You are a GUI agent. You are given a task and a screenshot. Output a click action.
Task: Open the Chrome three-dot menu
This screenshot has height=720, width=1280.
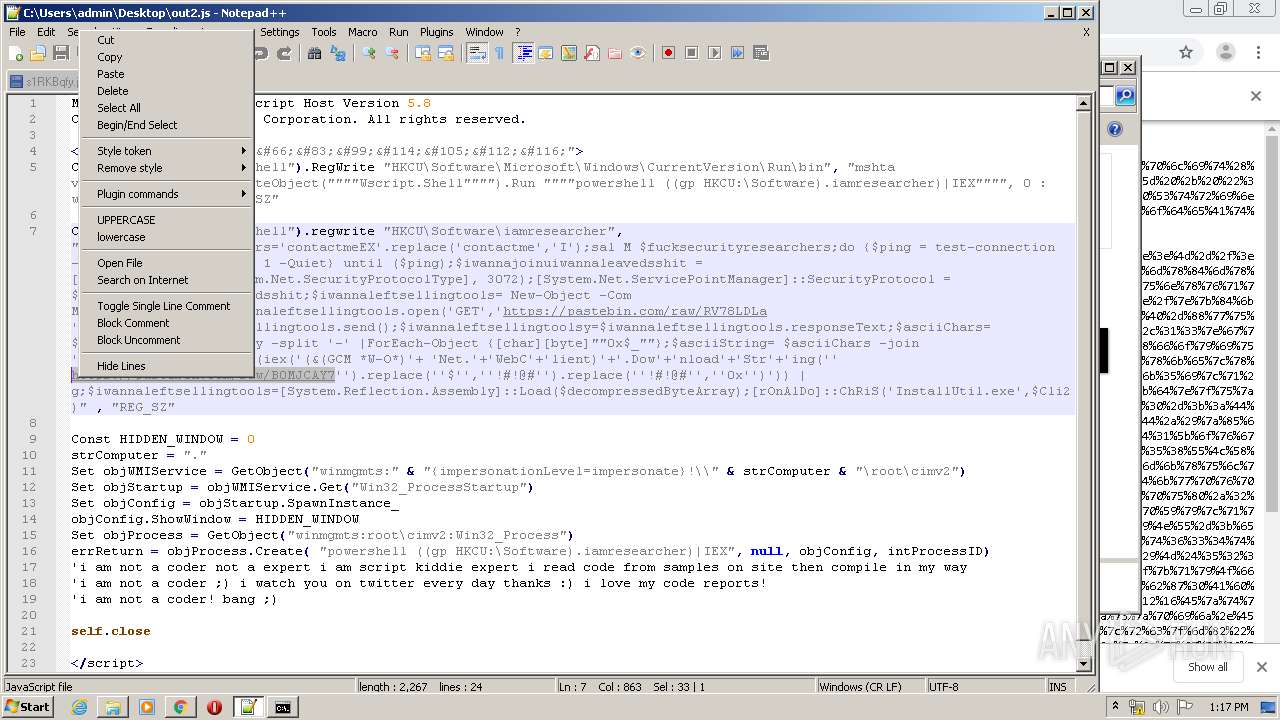(1256, 52)
